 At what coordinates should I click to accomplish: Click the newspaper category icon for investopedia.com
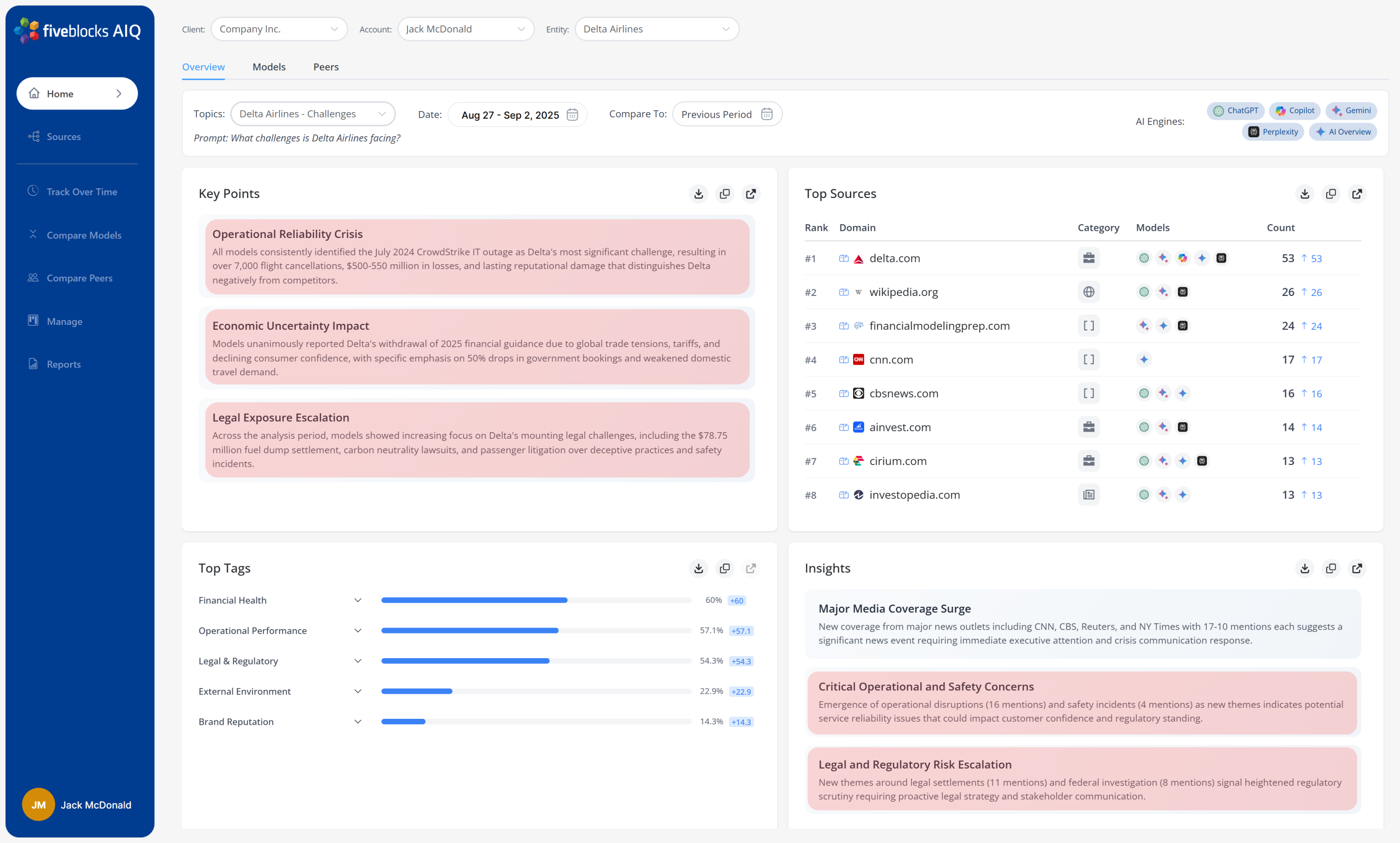[x=1088, y=495]
